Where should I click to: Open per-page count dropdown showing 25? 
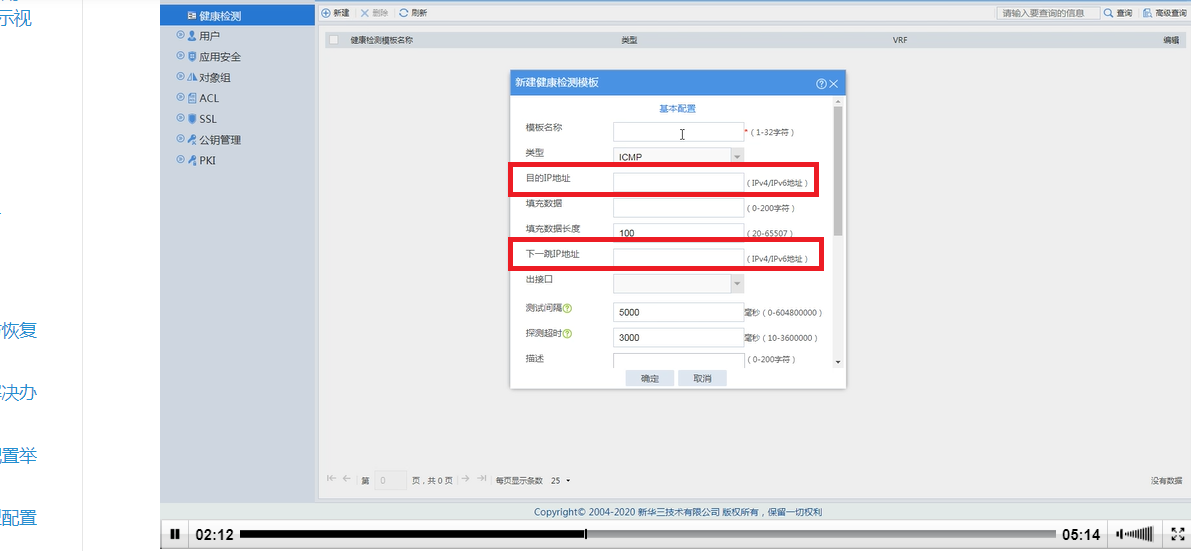[x=561, y=480]
